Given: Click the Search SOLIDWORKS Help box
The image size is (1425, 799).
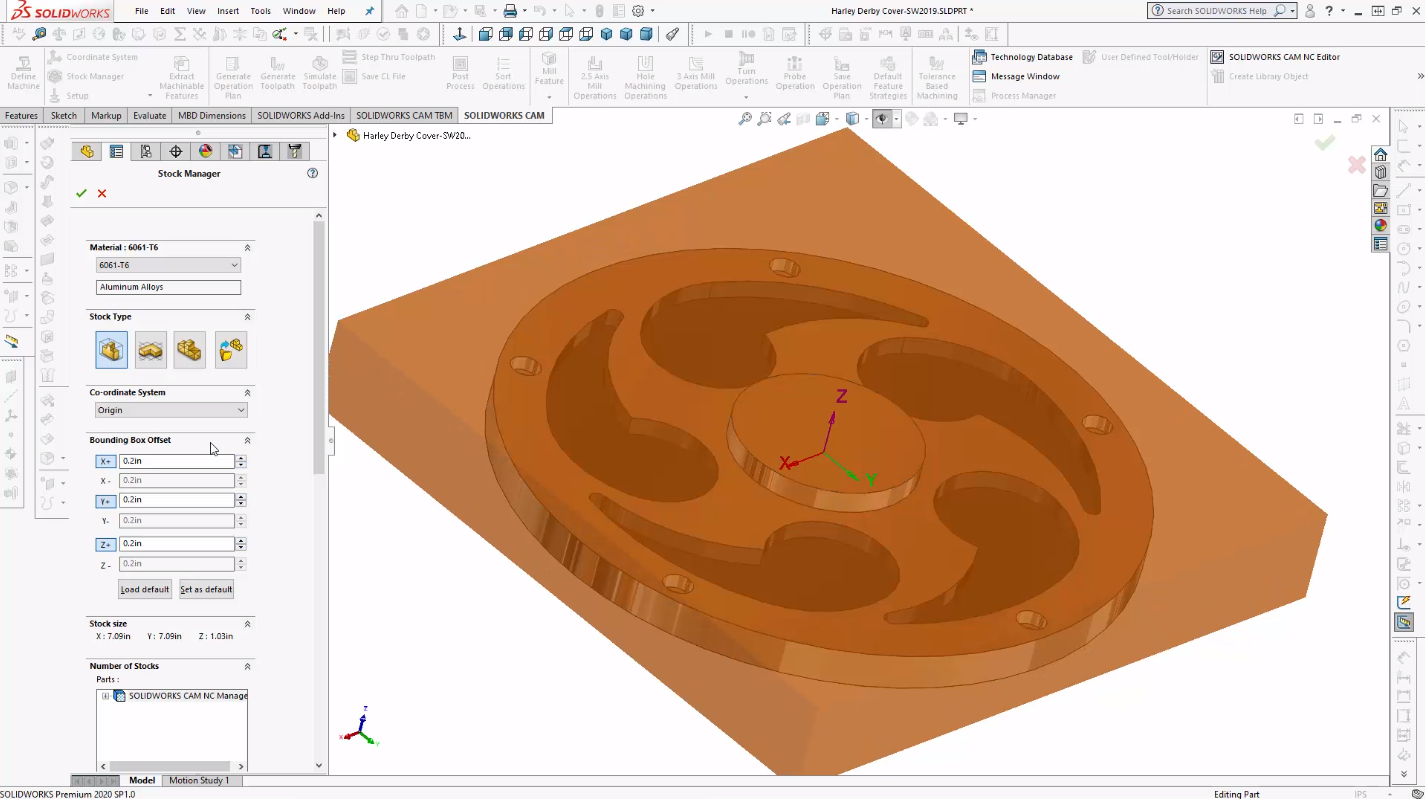Looking at the screenshot, I should point(1222,11).
